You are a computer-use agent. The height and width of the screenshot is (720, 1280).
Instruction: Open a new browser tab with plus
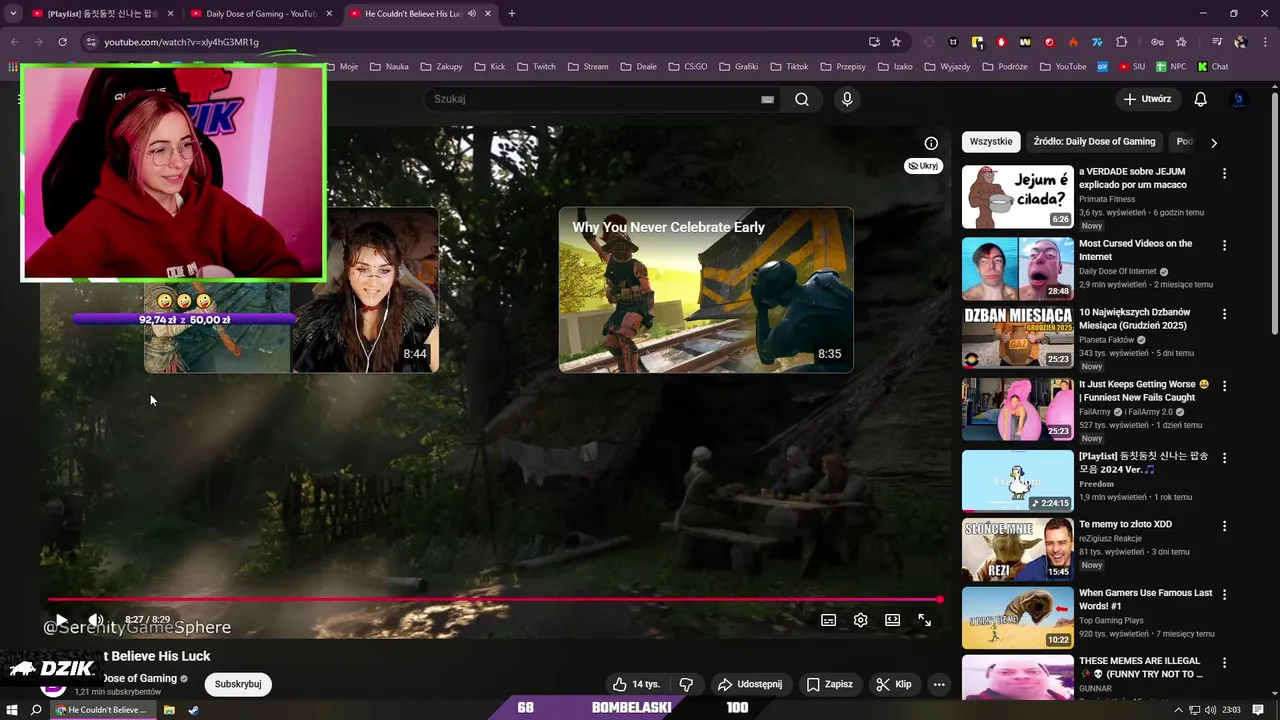512,14
